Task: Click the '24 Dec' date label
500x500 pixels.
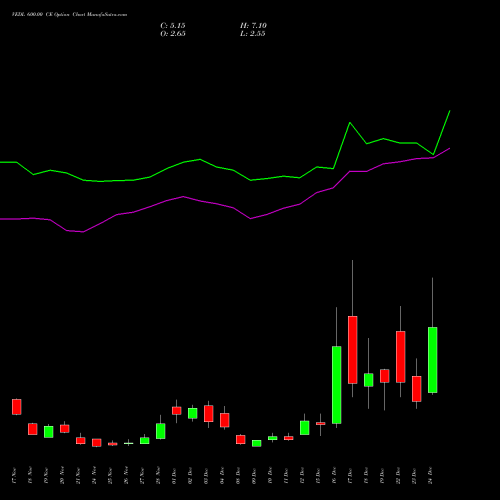Action: pyautogui.click(x=430, y=476)
